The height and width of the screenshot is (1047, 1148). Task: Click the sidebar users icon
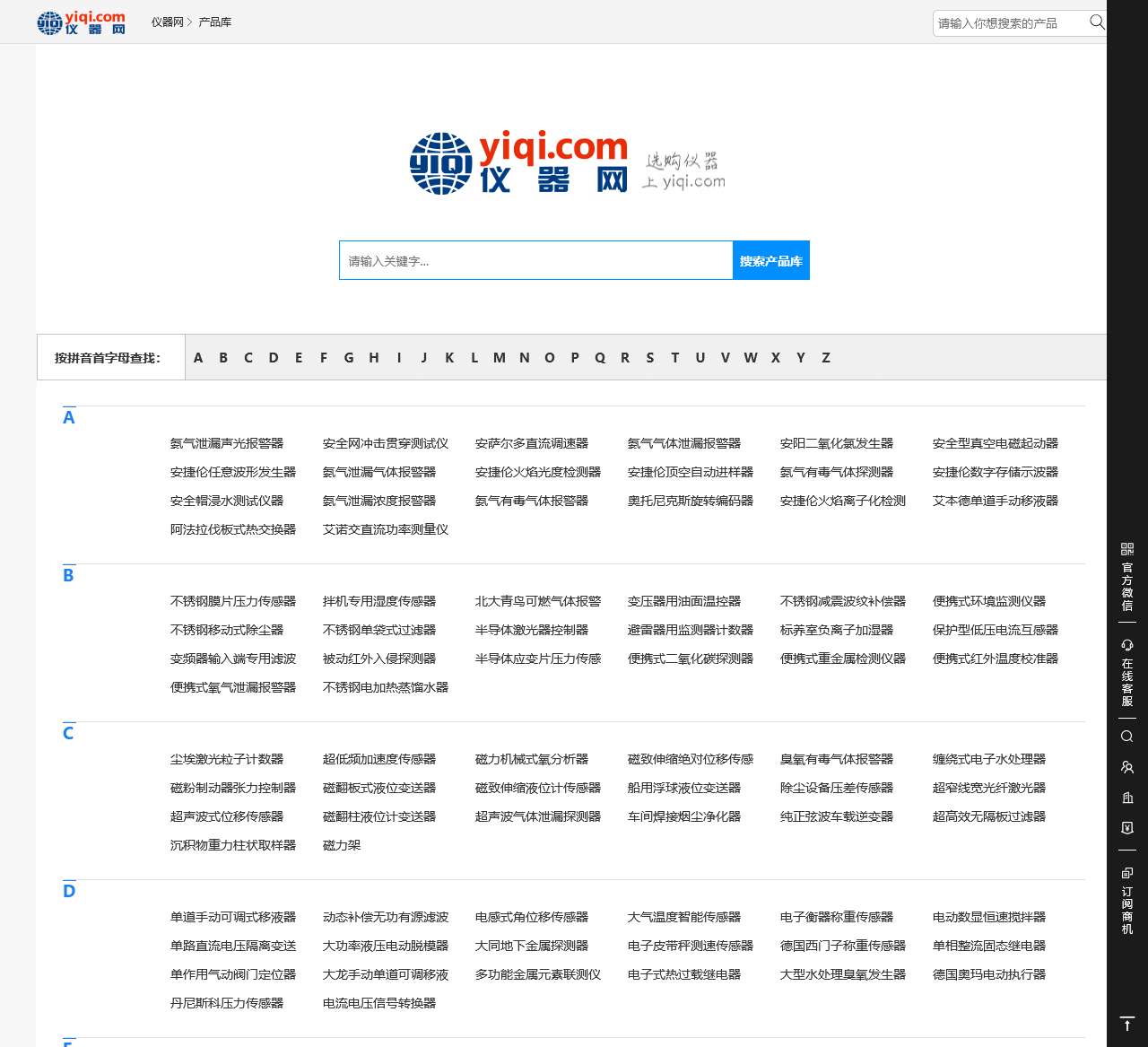pyautogui.click(x=1127, y=767)
